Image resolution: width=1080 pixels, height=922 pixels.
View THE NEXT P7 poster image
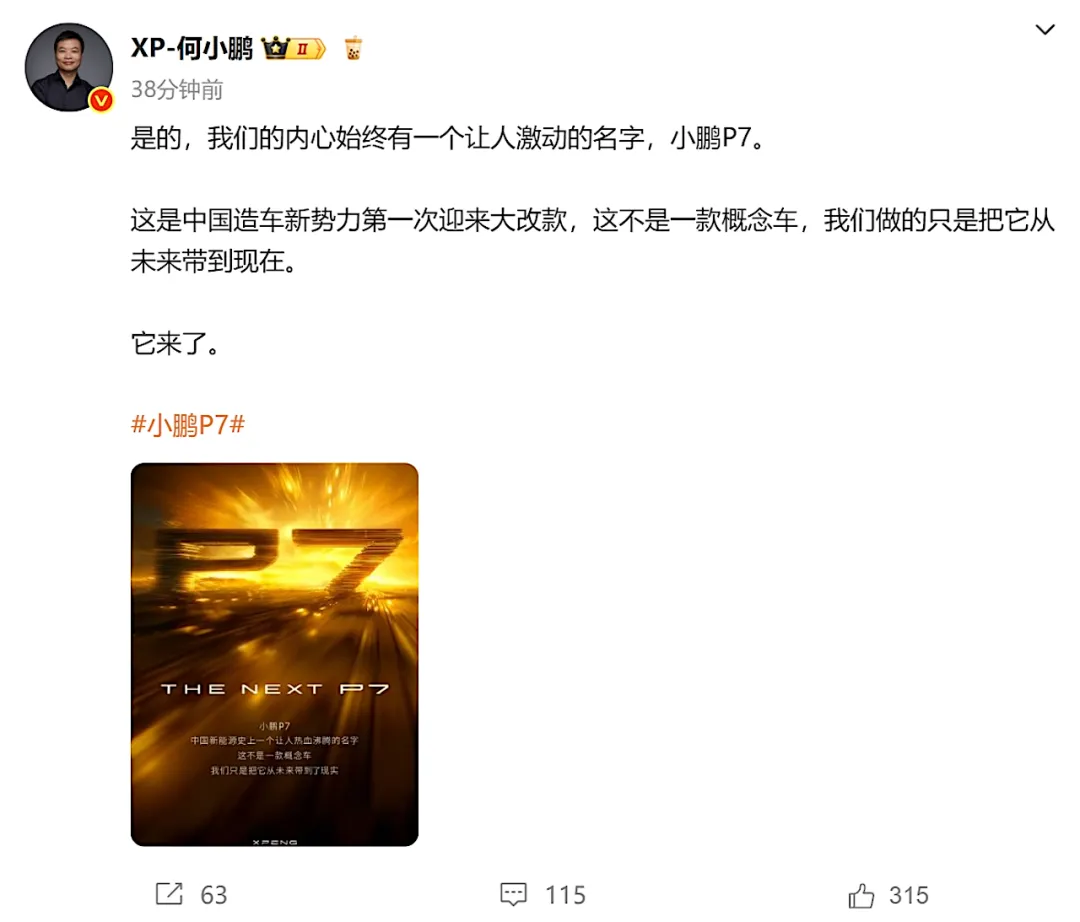tap(275, 654)
